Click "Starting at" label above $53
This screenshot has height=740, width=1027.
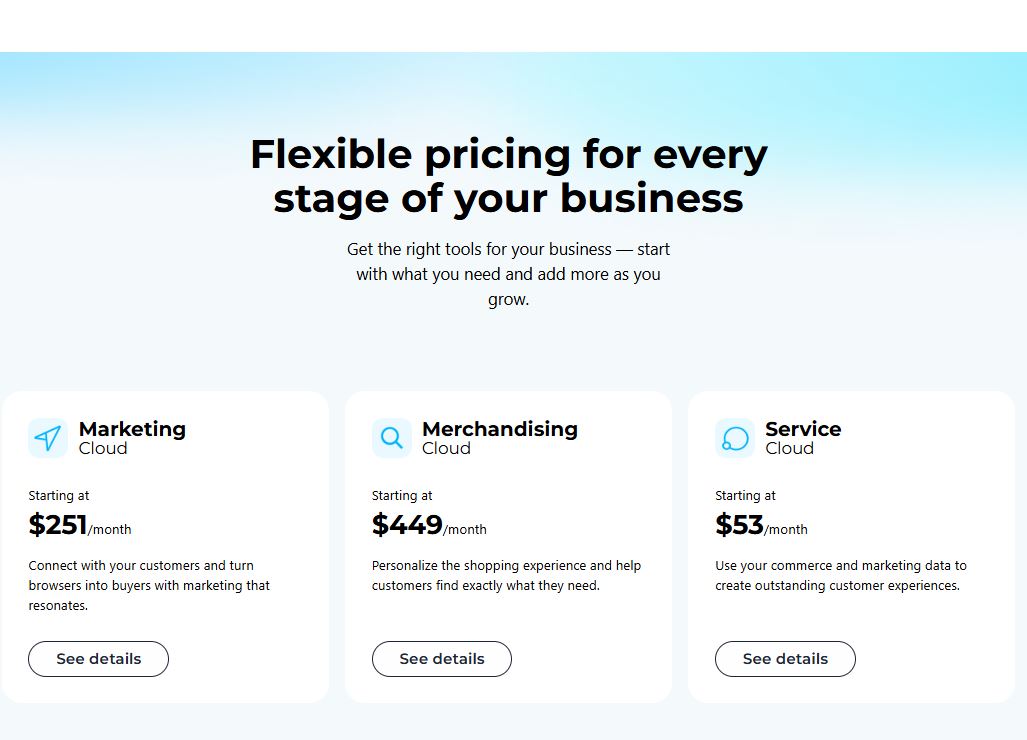tap(745, 495)
